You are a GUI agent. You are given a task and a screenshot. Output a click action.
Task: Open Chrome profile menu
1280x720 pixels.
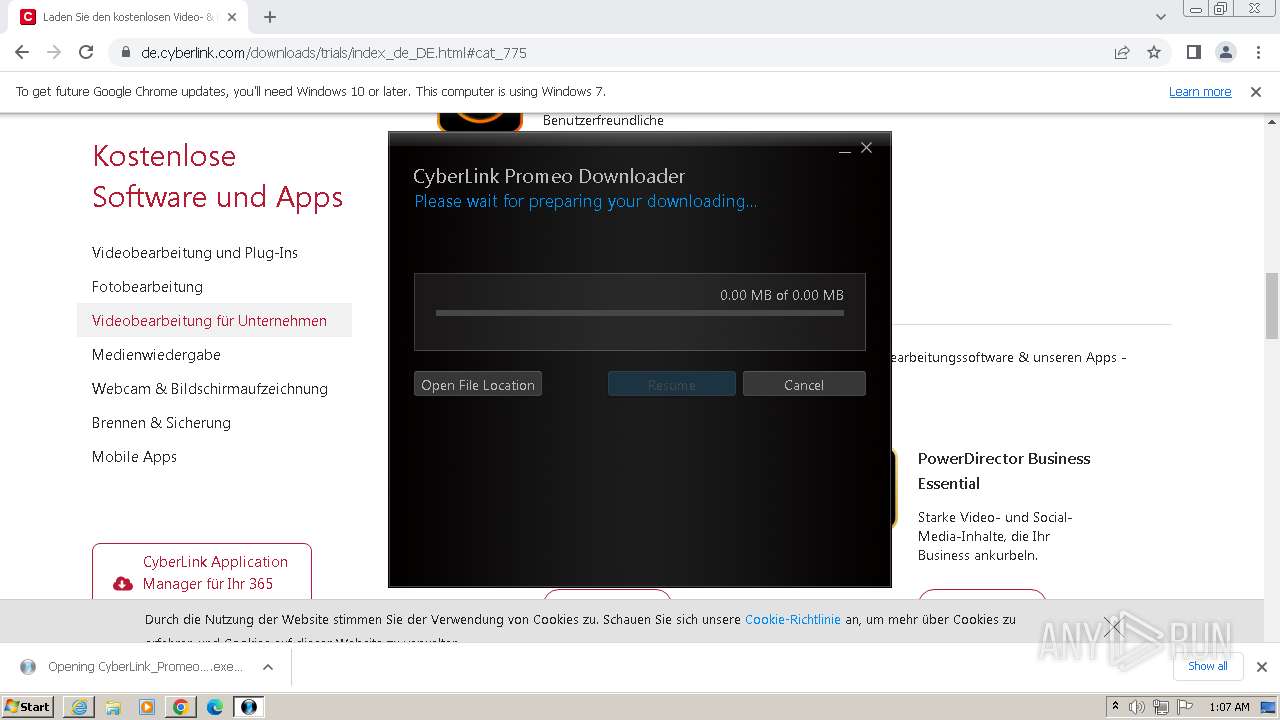pos(1226,52)
